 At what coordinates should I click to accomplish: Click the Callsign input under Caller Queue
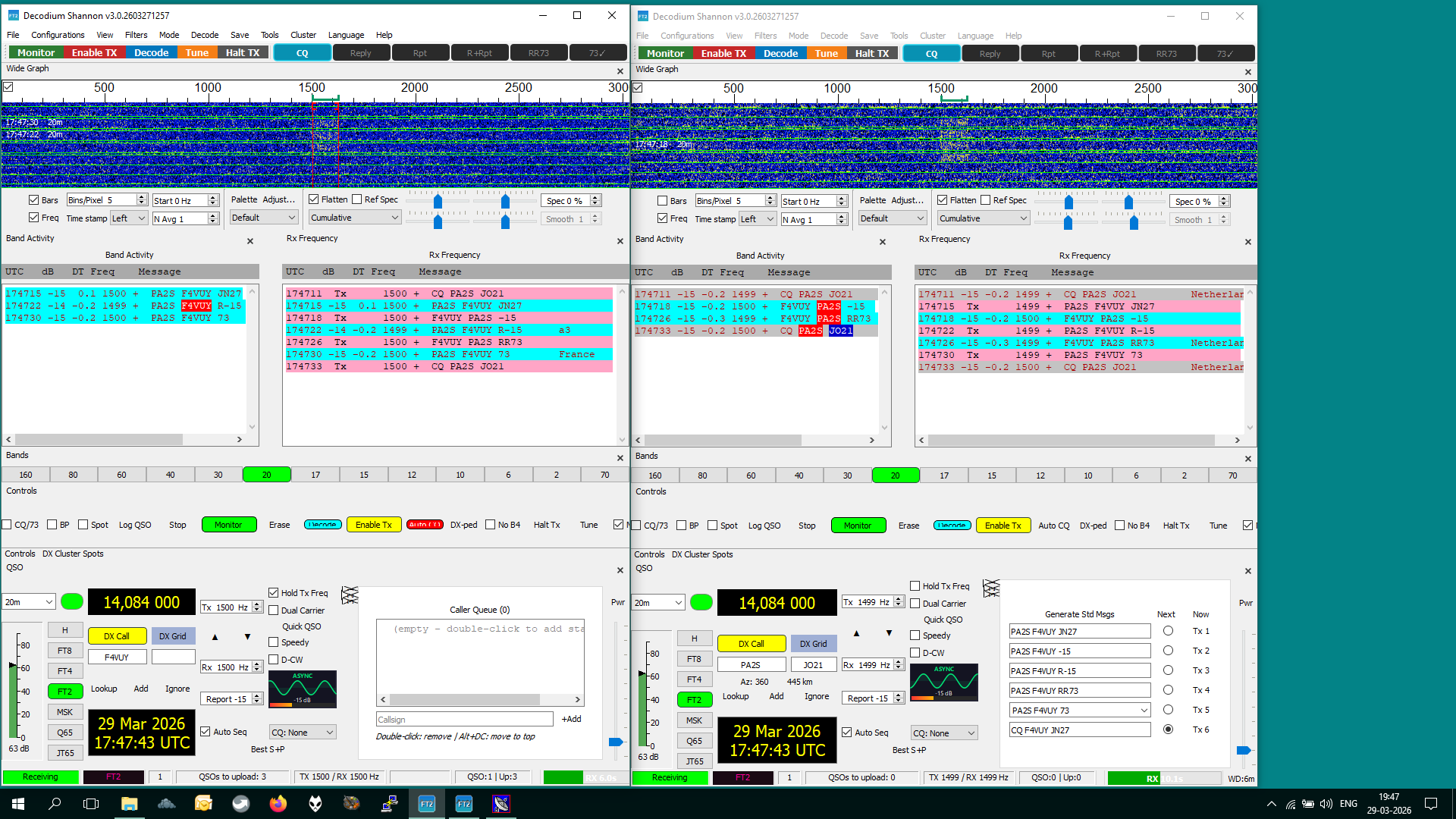pyautogui.click(x=464, y=719)
